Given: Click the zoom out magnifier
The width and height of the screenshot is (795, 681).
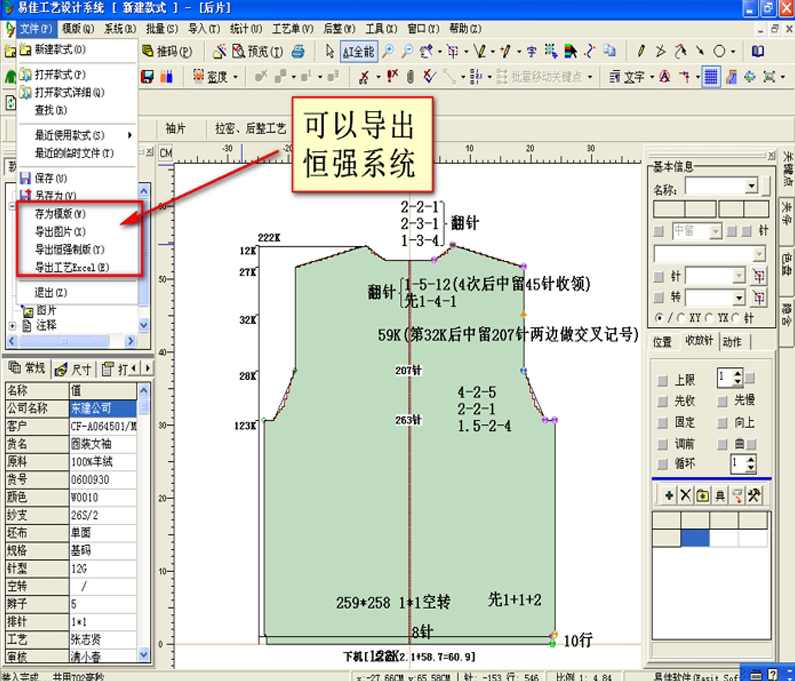Looking at the screenshot, I should 407,51.
